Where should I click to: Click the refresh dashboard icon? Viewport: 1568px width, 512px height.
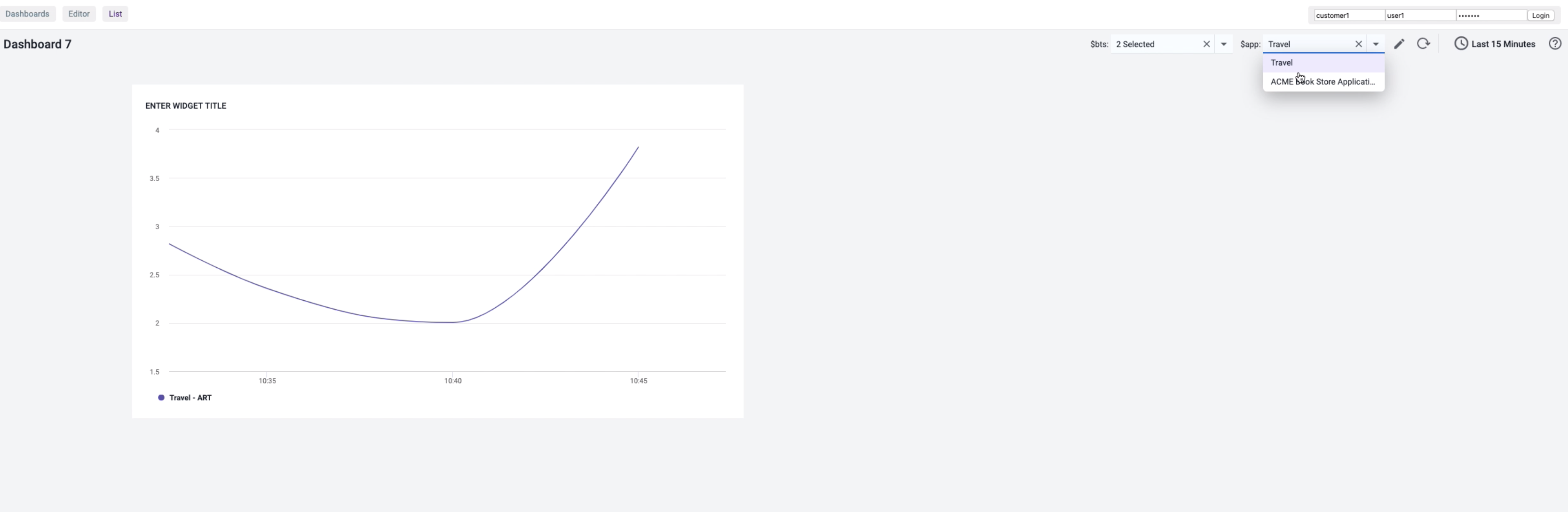coord(1423,44)
